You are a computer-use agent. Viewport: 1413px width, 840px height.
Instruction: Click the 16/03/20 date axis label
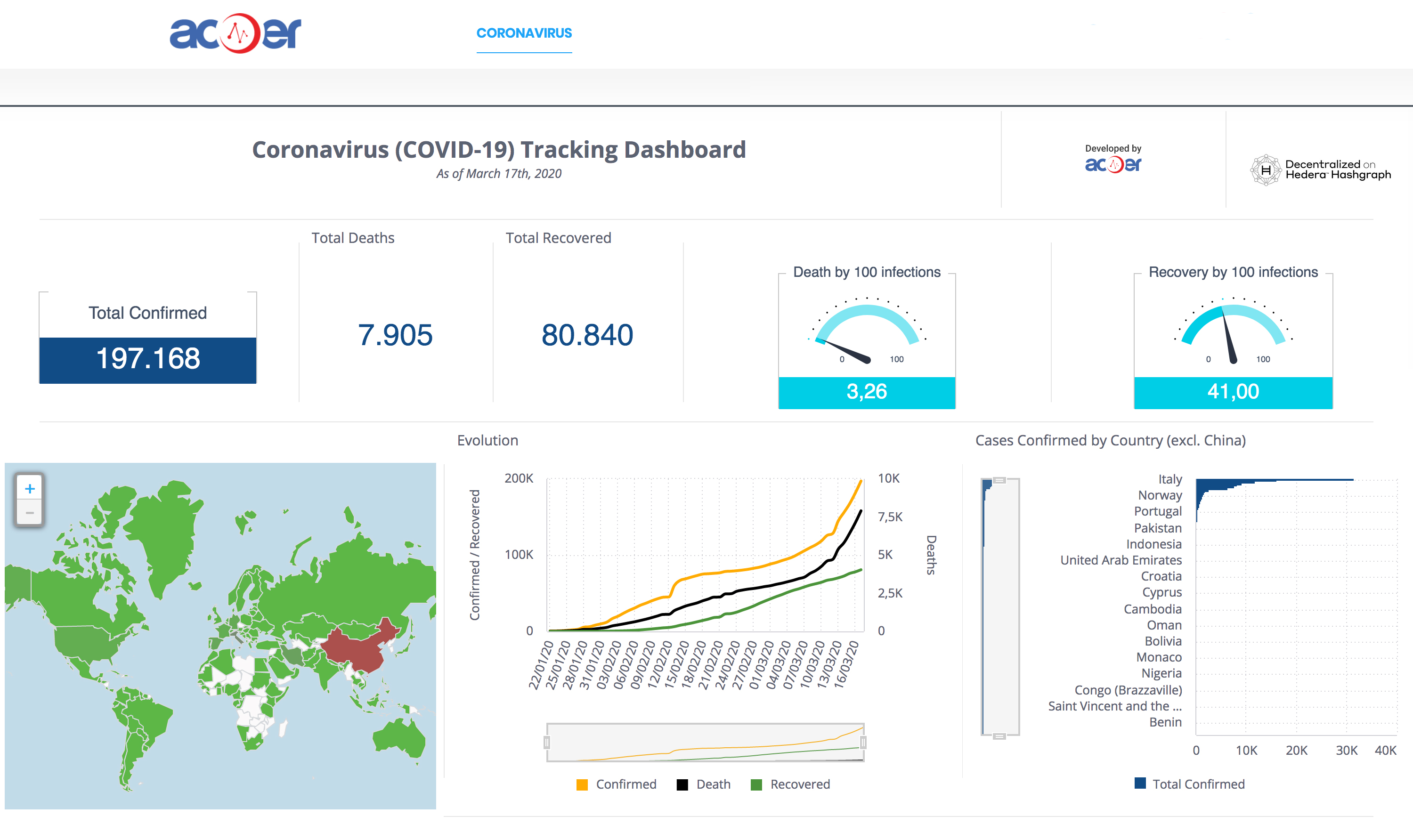coord(846,665)
